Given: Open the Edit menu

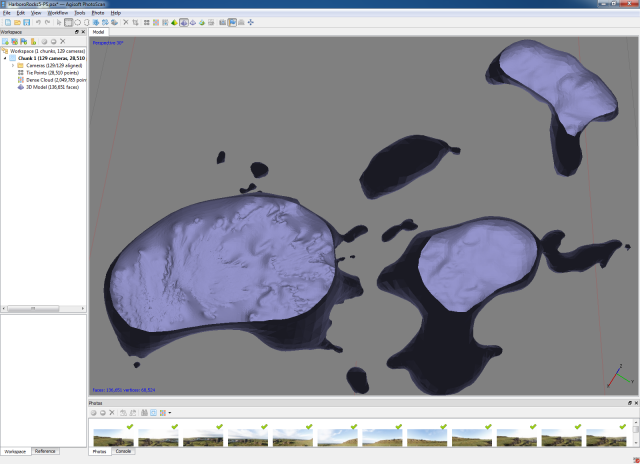Looking at the screenshot, I should tap(20, 13).
